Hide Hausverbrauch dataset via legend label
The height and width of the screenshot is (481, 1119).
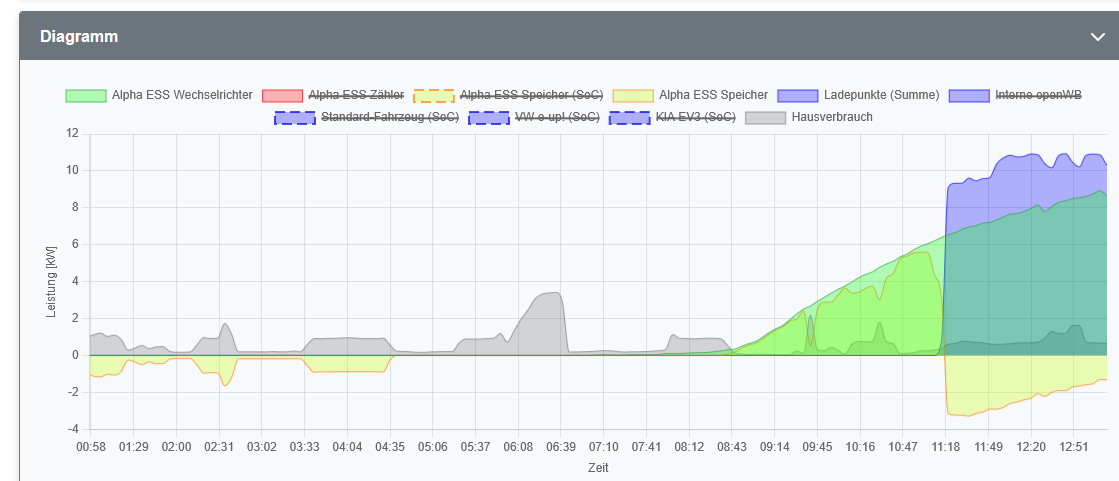(832, 117)
